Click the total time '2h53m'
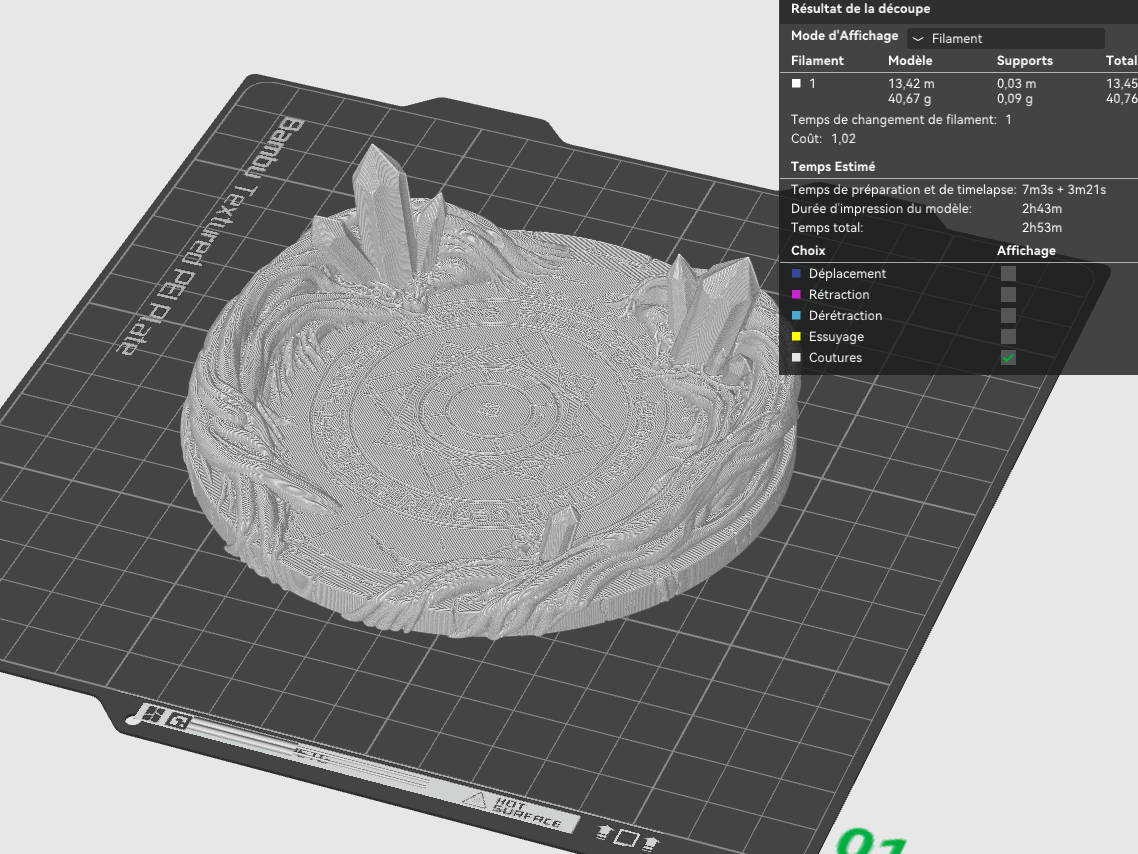The width and height of the screenshot is (1138, 854). pos(1041,228)
